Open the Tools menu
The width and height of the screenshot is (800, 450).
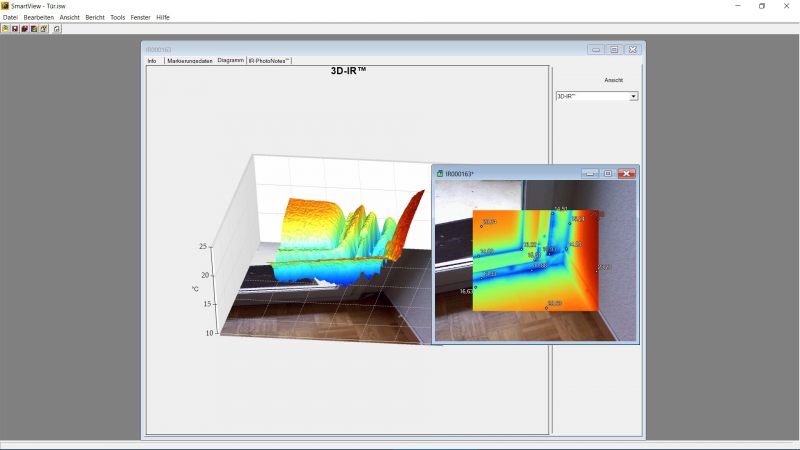tap(118, 17)
